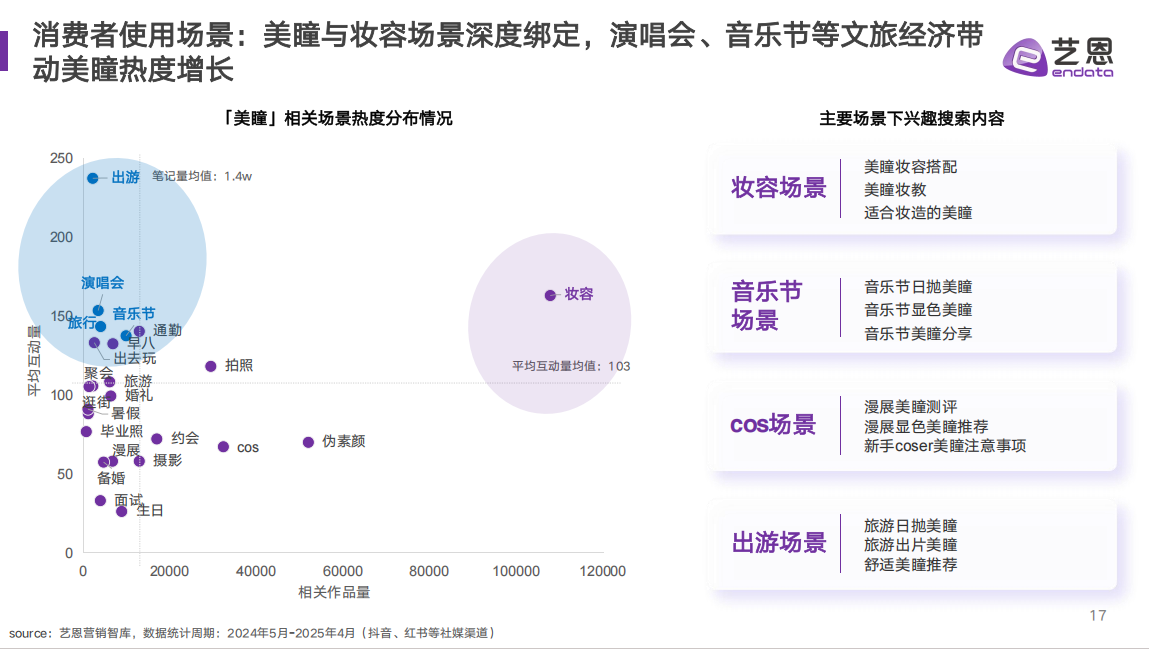Click 新手coser美瞳注意事项 entry
The width and height of the screenshot is (1149, 649).
point(945,446)
